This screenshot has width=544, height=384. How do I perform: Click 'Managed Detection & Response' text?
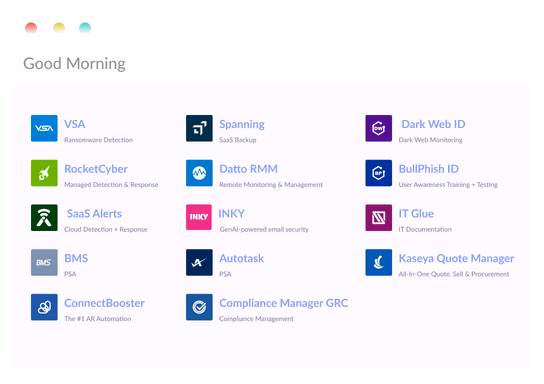tap(111, 185)
